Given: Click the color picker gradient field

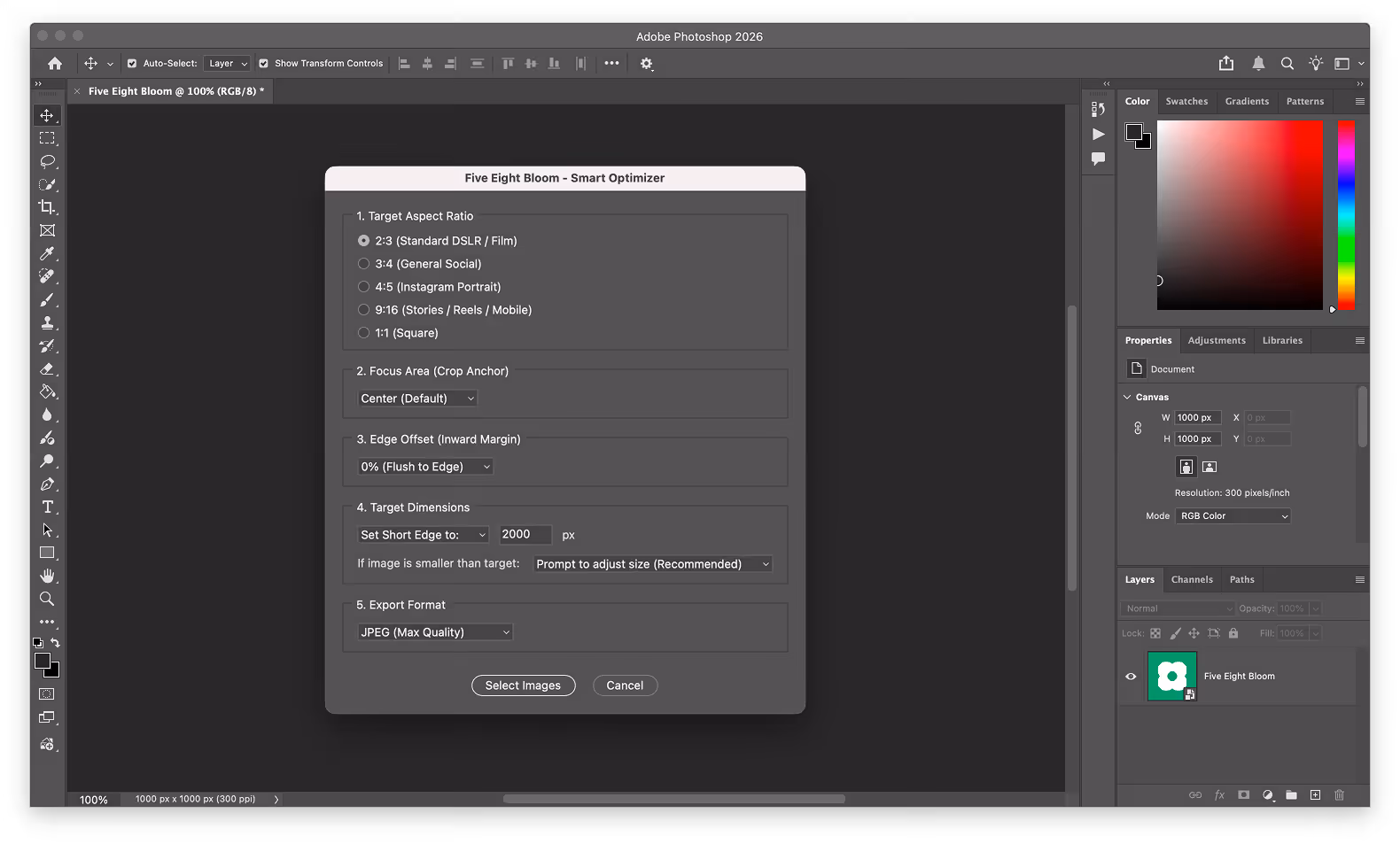Looking at the screenshot, I should [x=1240, y=215].
